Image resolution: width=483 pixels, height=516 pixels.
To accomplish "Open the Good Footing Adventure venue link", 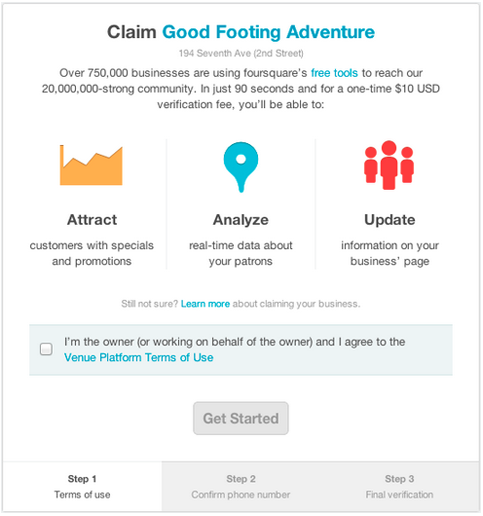I will click(268, 32).
